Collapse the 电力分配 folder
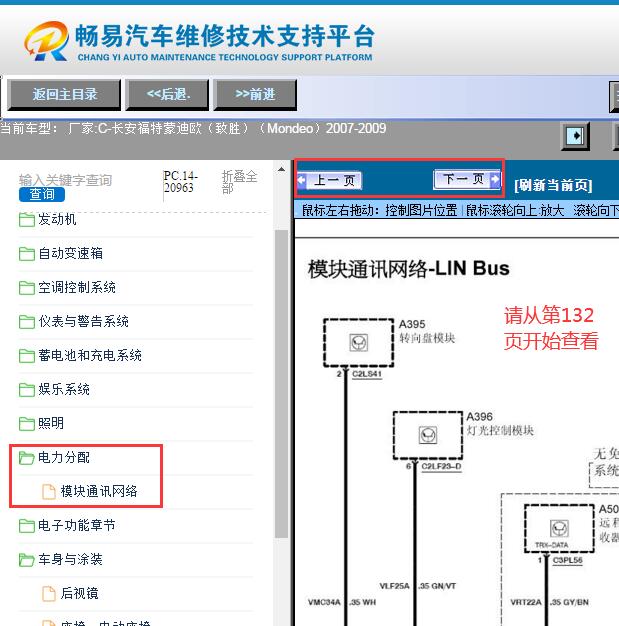619x626 pixels. pyautogui.click(x=64, y=458)
